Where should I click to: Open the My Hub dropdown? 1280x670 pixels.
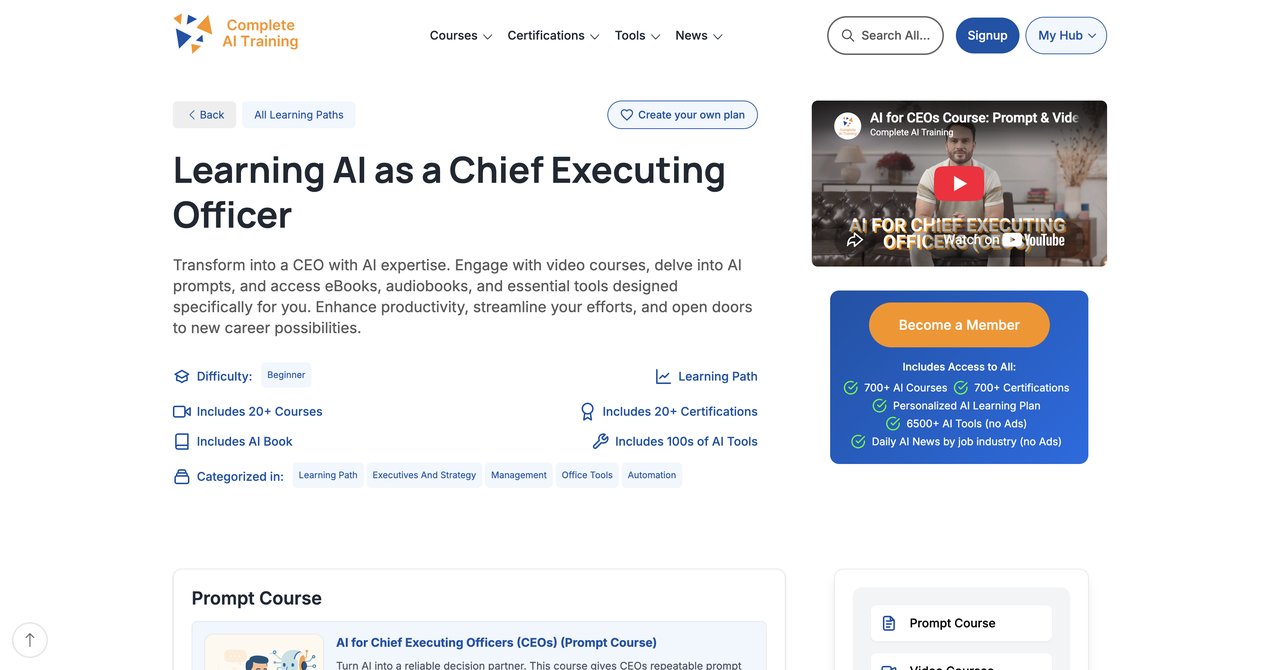click(x=1066, y=35)
